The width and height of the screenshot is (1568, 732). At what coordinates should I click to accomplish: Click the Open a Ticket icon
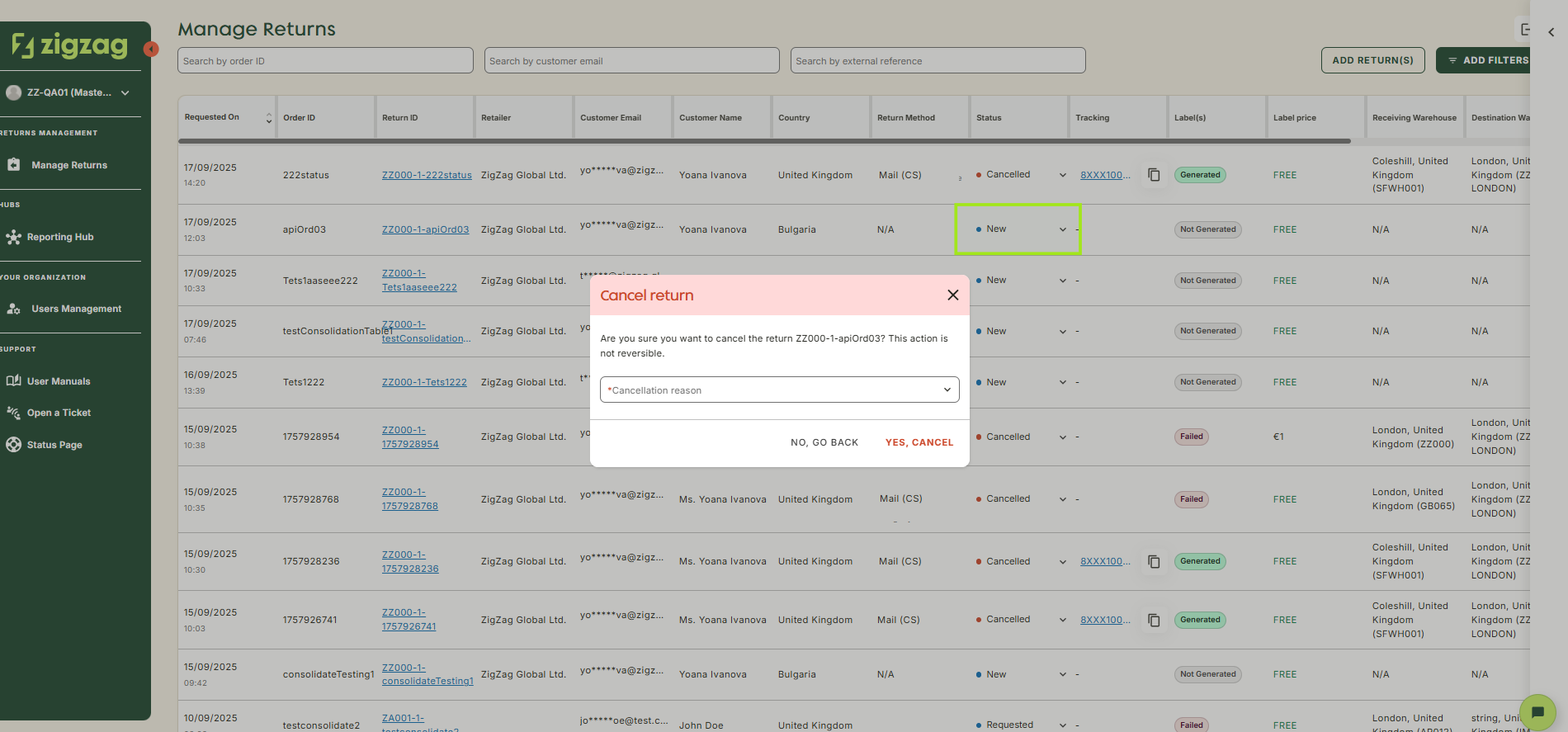(13, 413)
